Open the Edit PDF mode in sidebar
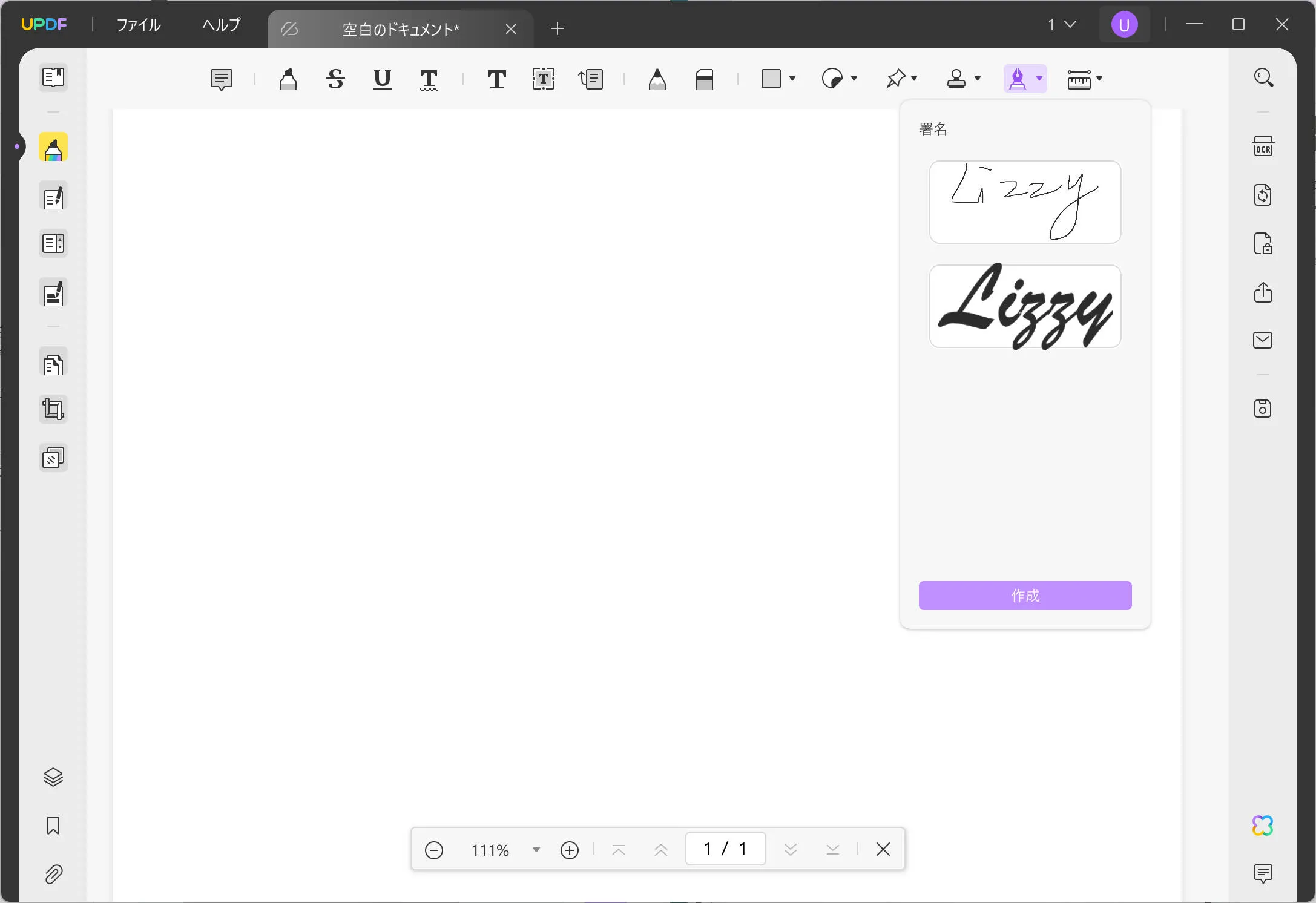This screenshot has height=903, width=1316. tap(53, 197)
